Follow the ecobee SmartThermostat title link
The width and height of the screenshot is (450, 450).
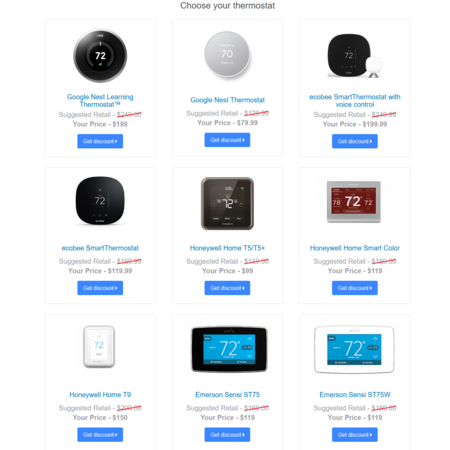(x=100, y=248)
